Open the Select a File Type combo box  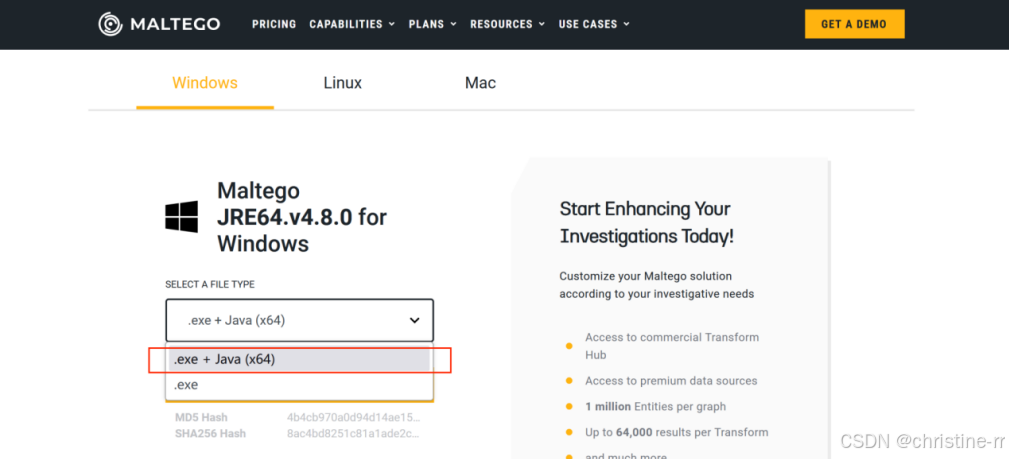299,320
